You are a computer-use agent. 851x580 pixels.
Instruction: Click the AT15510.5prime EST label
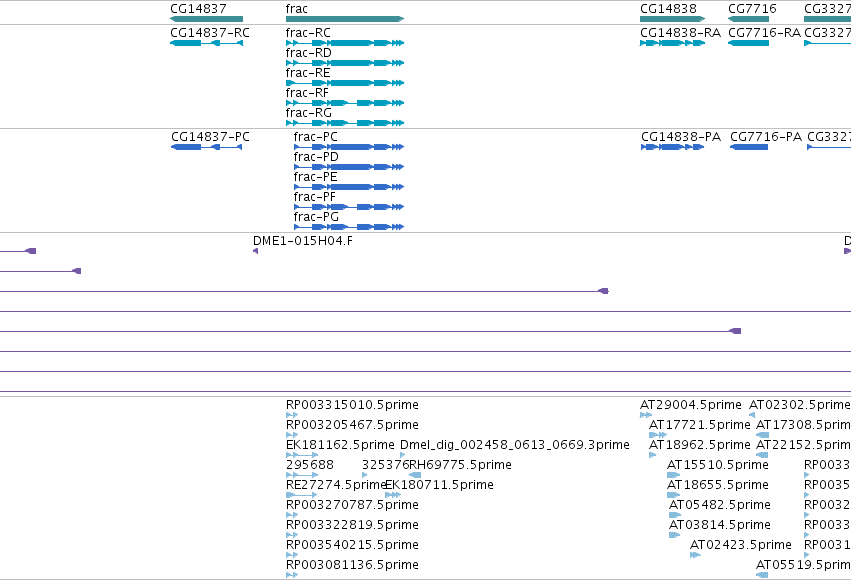point(717,465)
